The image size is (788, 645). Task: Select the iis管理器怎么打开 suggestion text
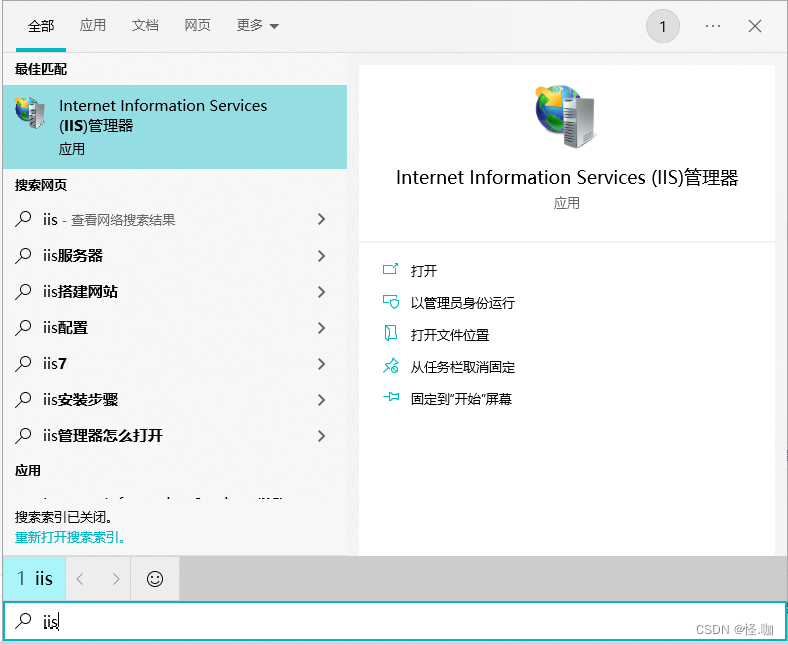pos(103,436)
